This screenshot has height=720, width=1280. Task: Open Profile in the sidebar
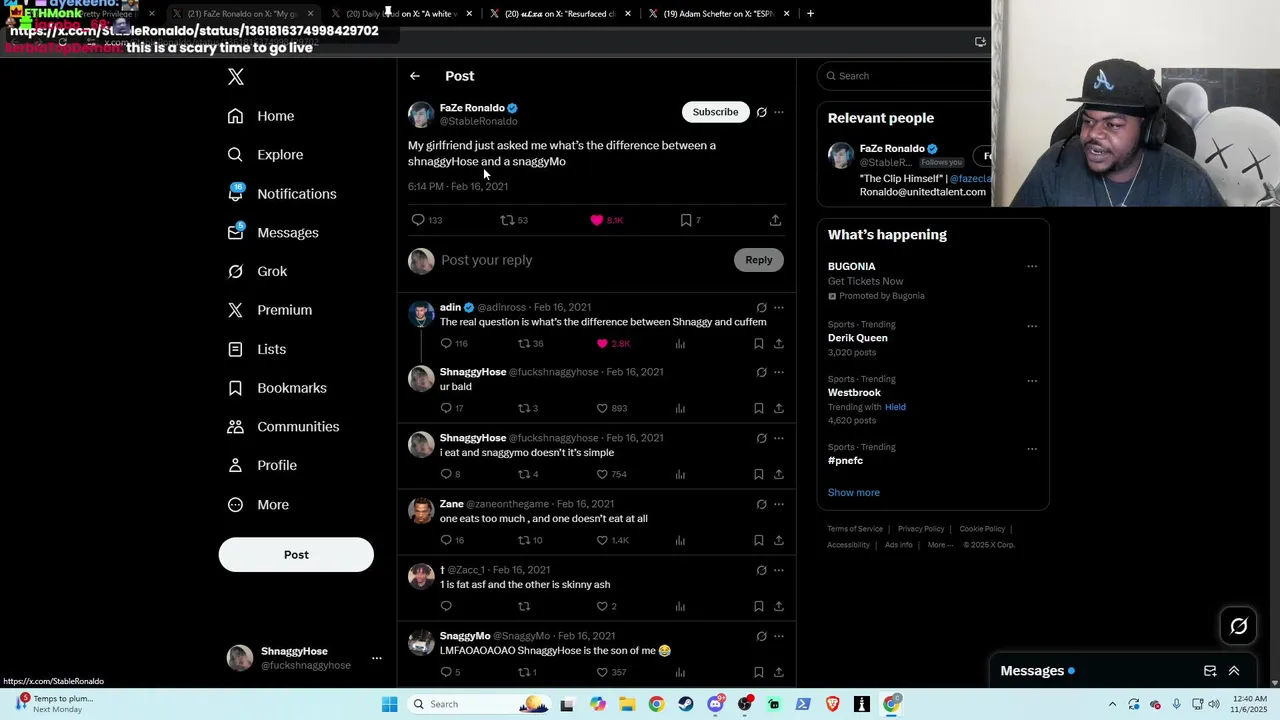(262, 465)
